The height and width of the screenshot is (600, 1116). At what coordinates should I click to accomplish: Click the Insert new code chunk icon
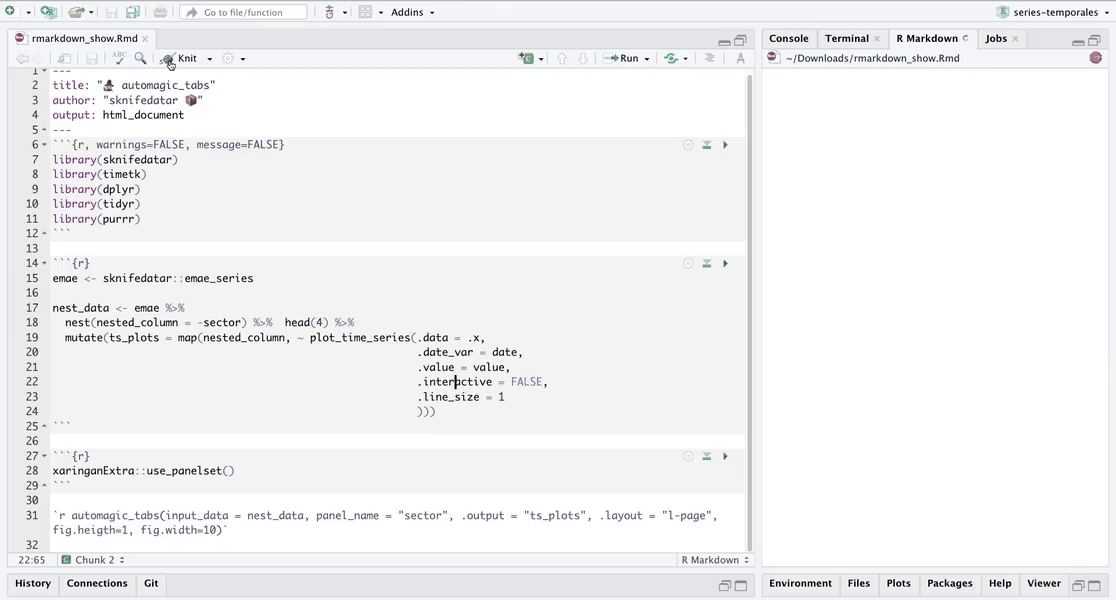click(x=526, y=59)
